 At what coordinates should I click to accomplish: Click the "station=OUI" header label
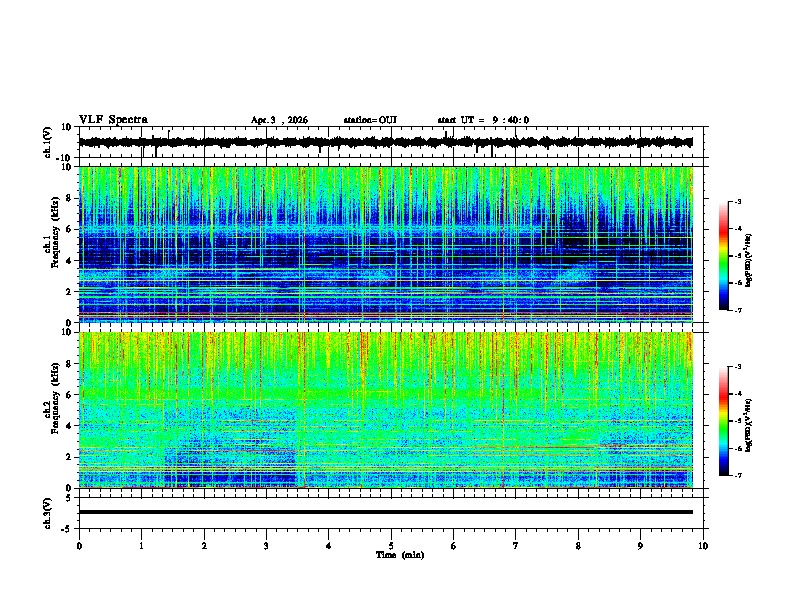click(x=370, y=120)
